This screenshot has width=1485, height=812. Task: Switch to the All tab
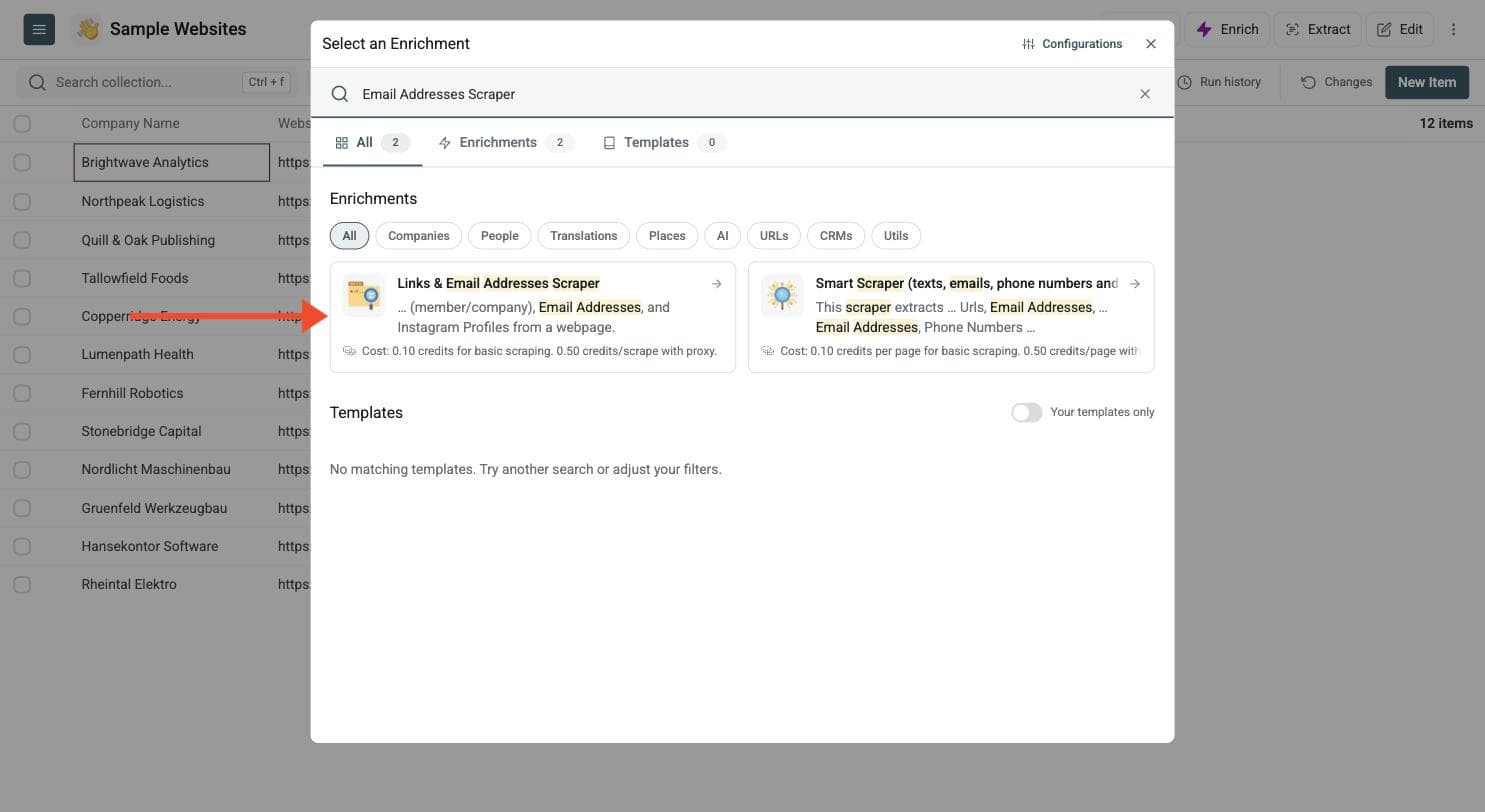[372, 143]
